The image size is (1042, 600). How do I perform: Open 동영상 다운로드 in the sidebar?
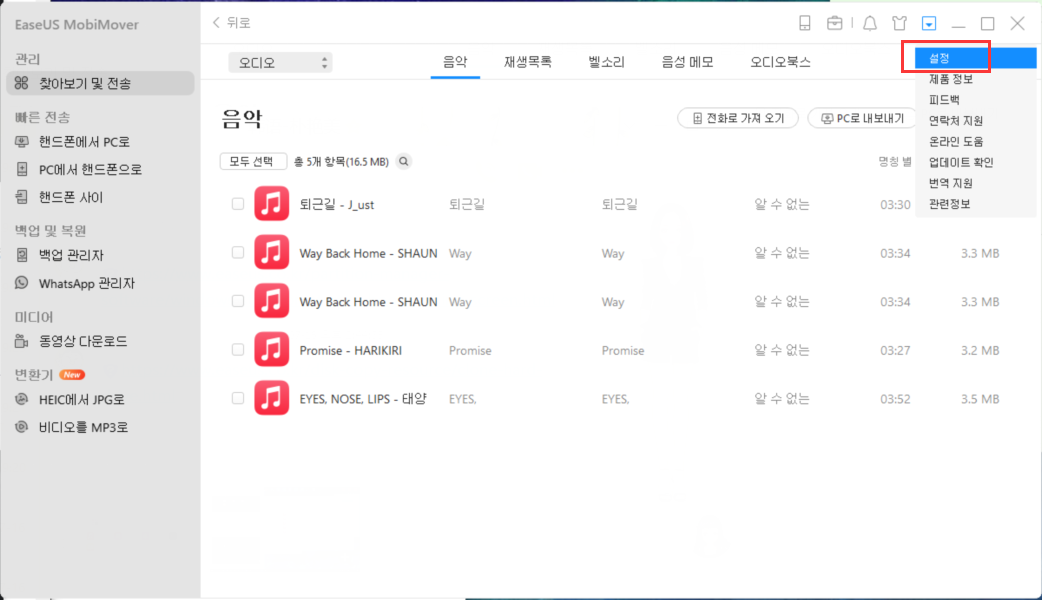tap(82, 342)
